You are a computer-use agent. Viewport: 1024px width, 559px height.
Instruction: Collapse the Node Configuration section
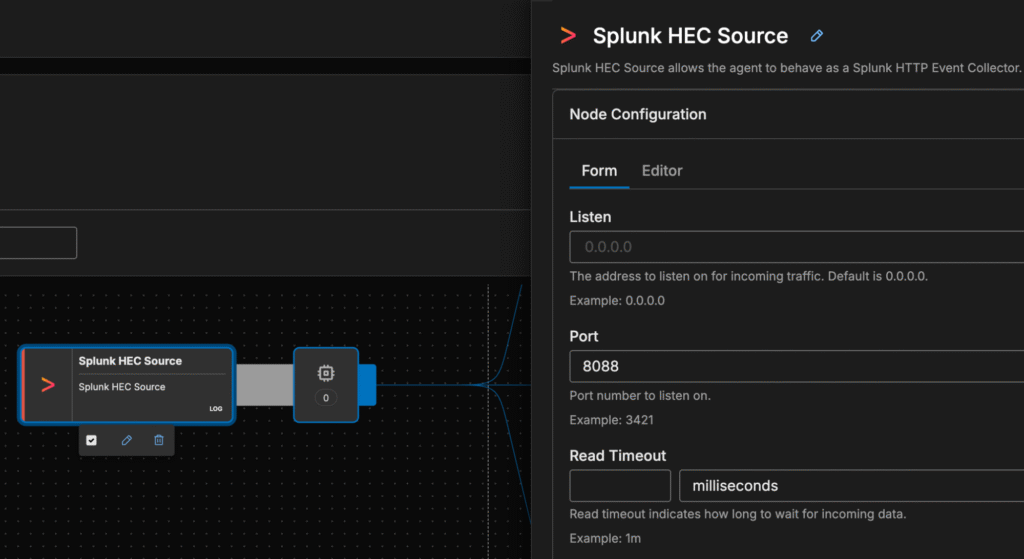click(638, 114)
